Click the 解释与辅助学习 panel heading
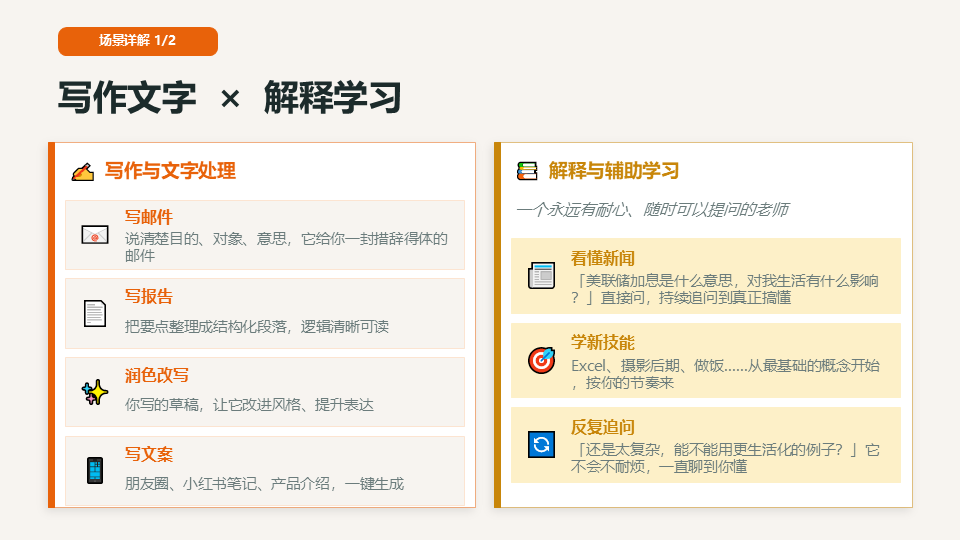The width and height of the screenshot is (960, 540). coord(614,171)
